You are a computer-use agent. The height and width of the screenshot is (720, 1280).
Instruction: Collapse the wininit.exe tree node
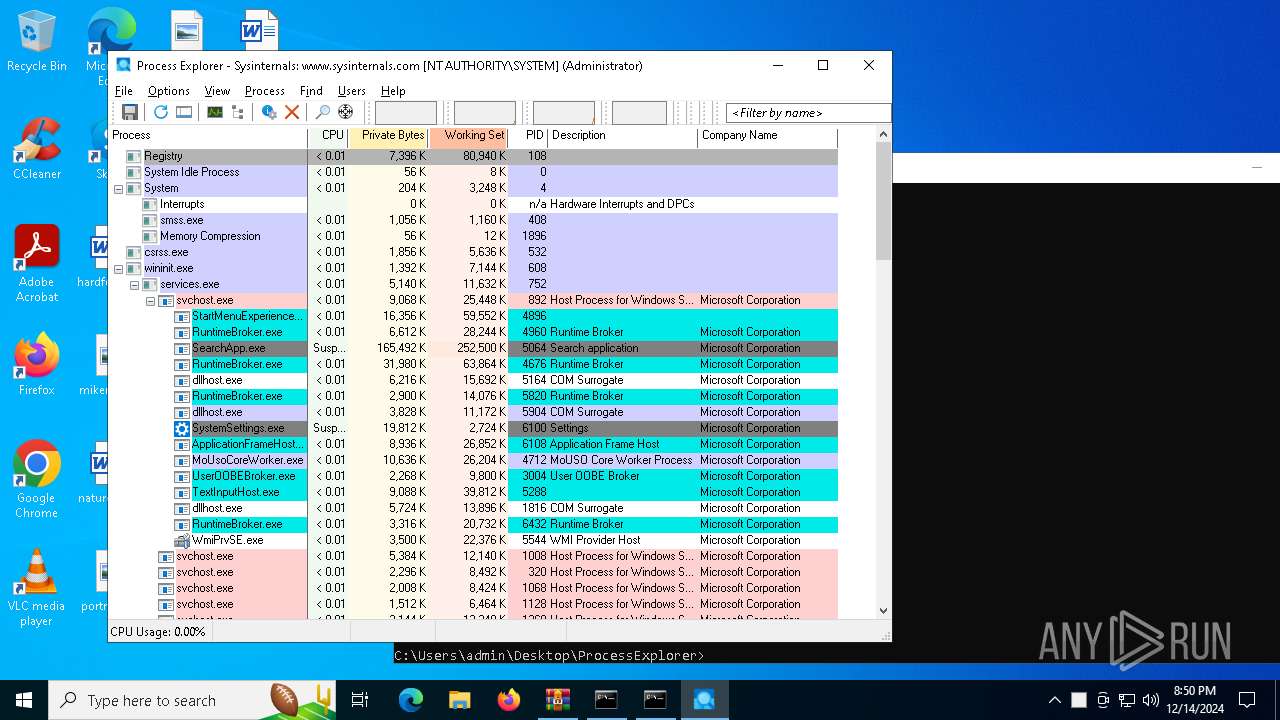point(118,268)
